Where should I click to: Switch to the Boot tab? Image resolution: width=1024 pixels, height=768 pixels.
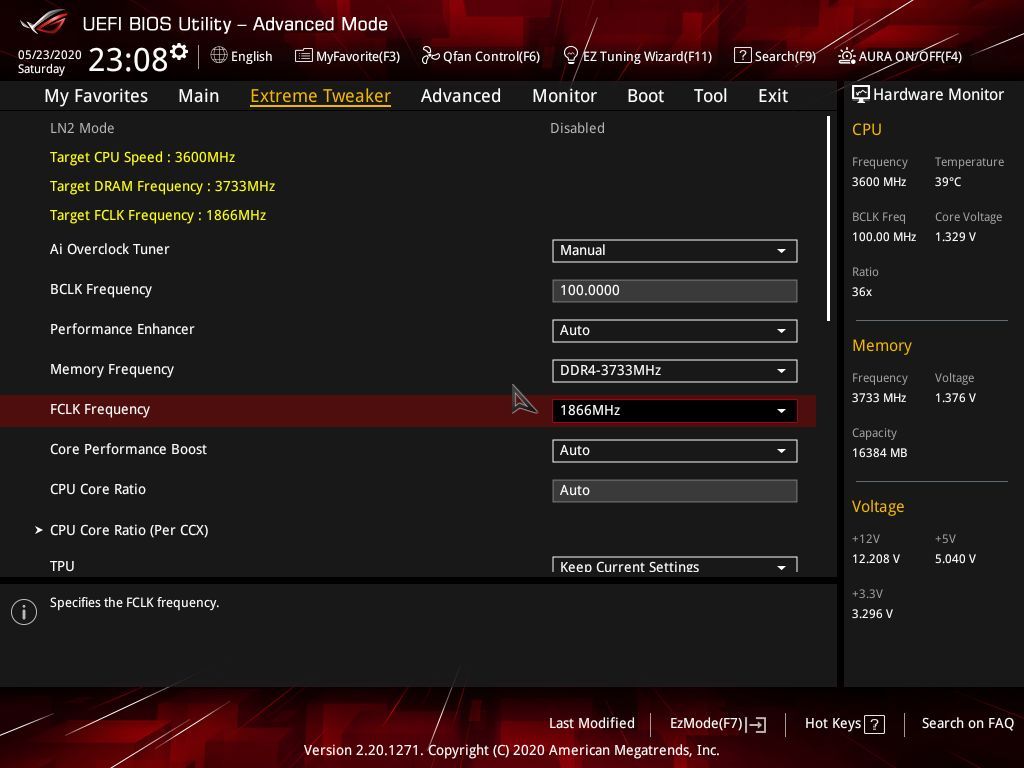[x=645, y=96]
